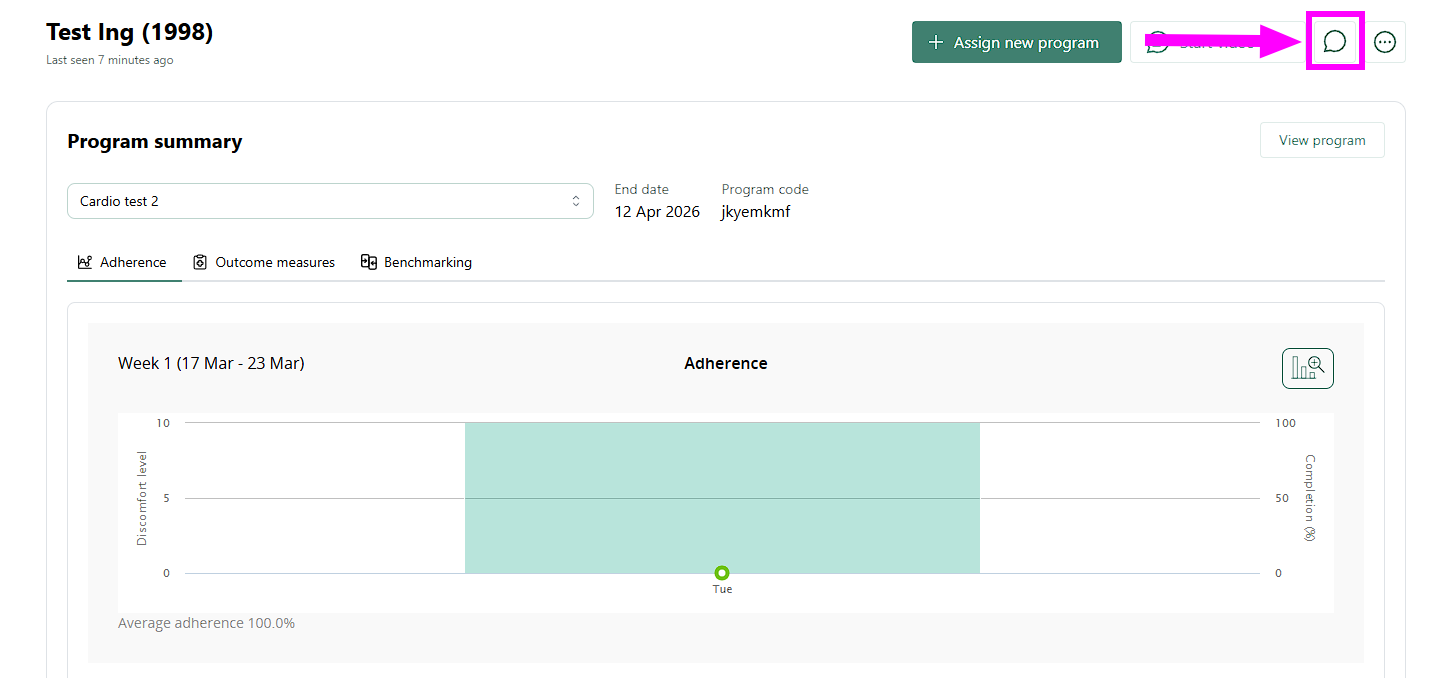1442x678 pixels.
Task: Switch to the Benchmarking tab
Action: (x=416, y=262)
